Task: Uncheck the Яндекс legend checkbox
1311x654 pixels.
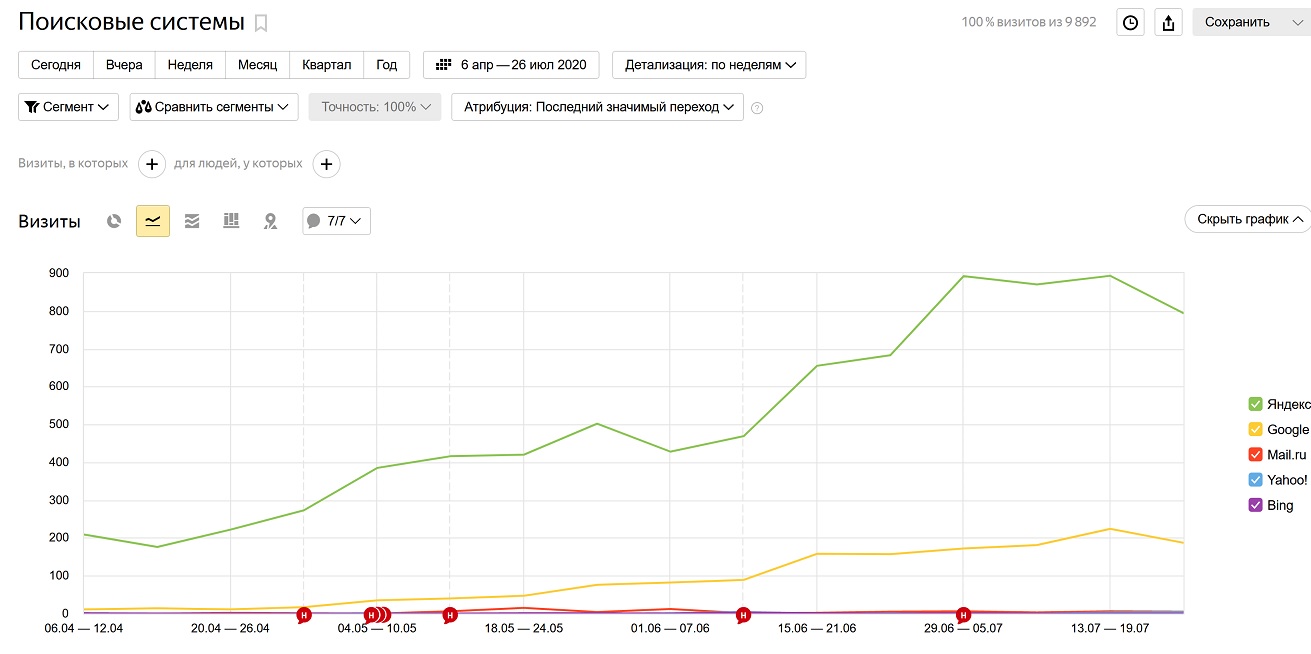Action: point(1255,404)
